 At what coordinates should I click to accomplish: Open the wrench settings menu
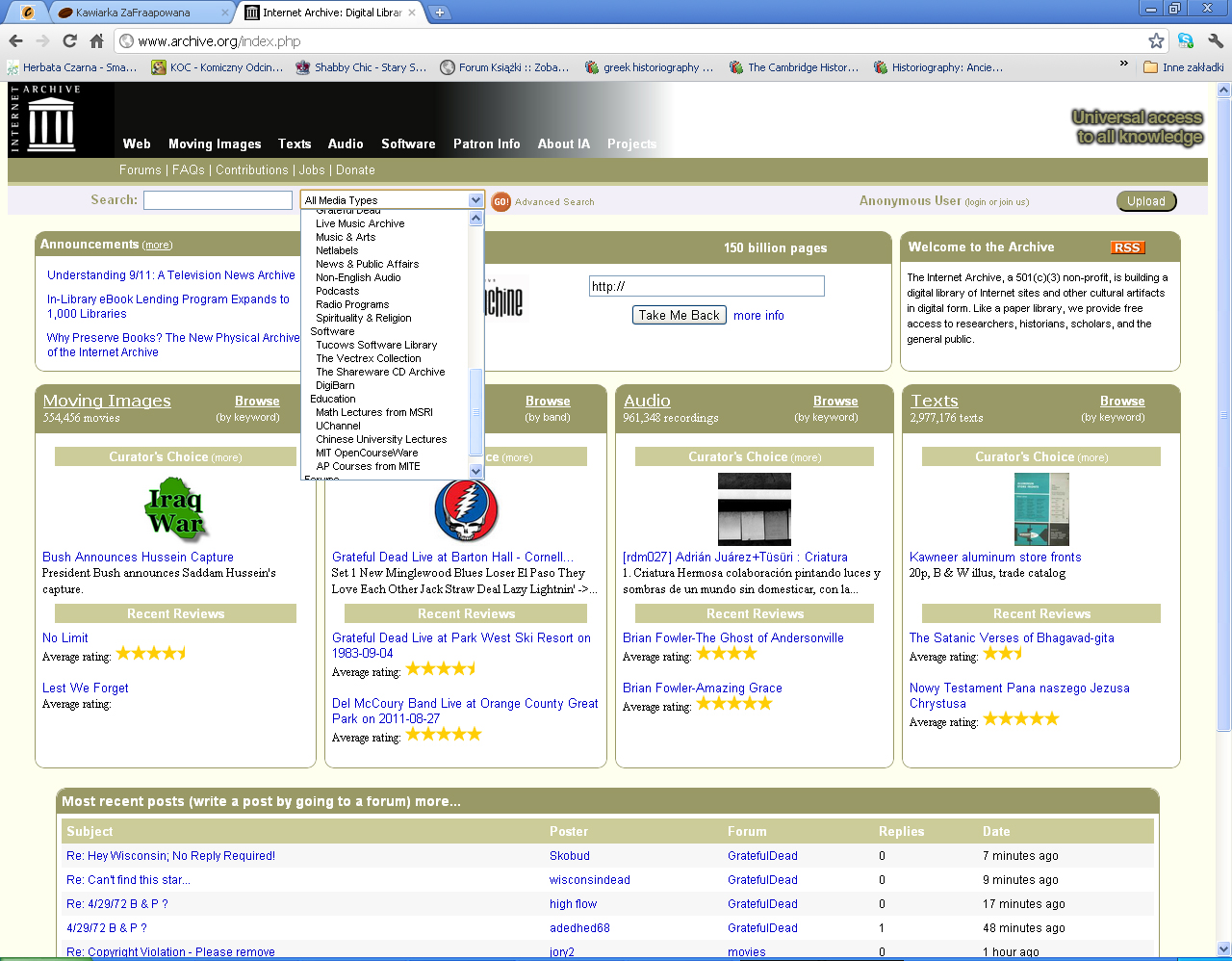(1216, 40)
